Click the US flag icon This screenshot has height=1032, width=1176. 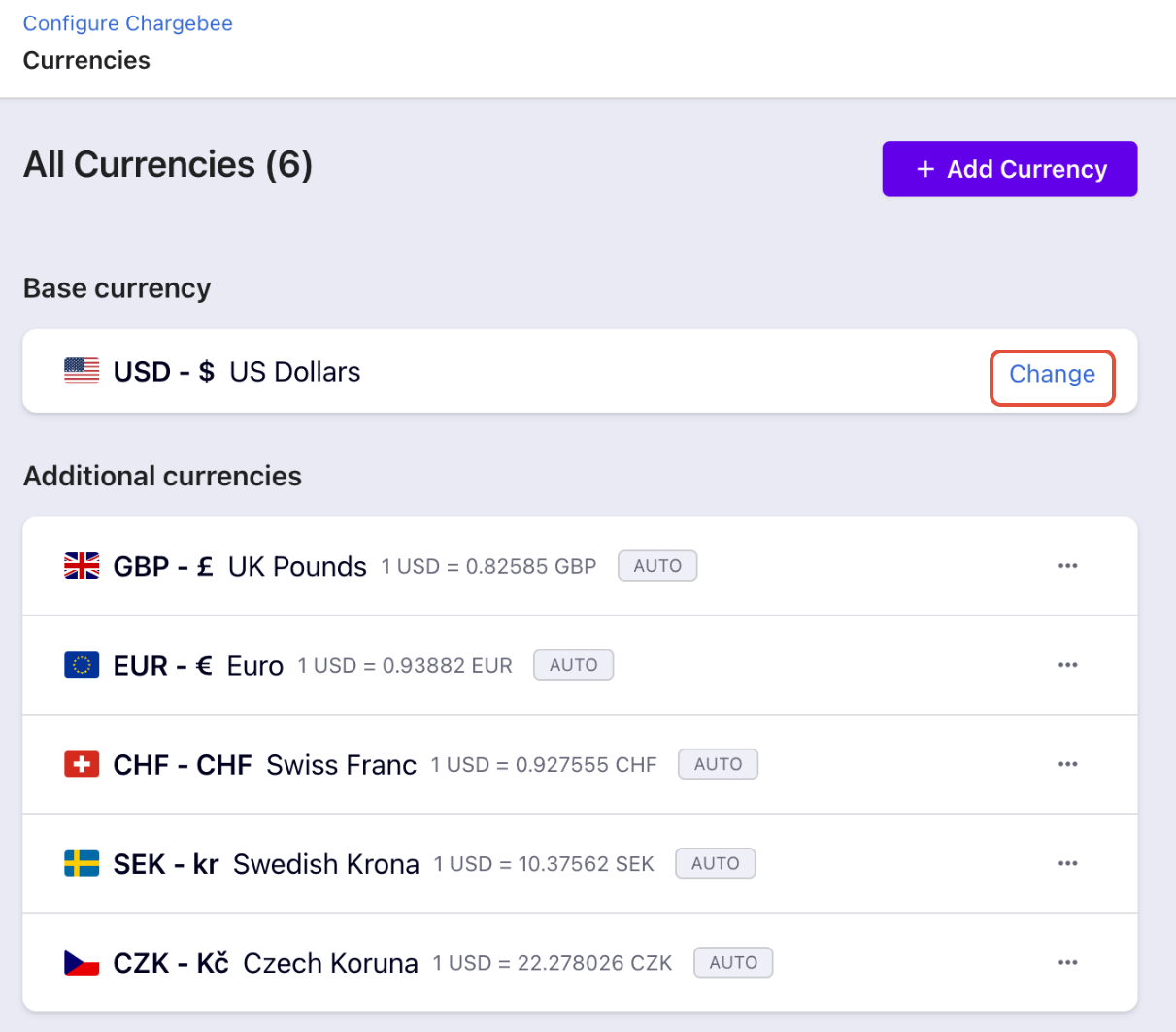(82, 371)
